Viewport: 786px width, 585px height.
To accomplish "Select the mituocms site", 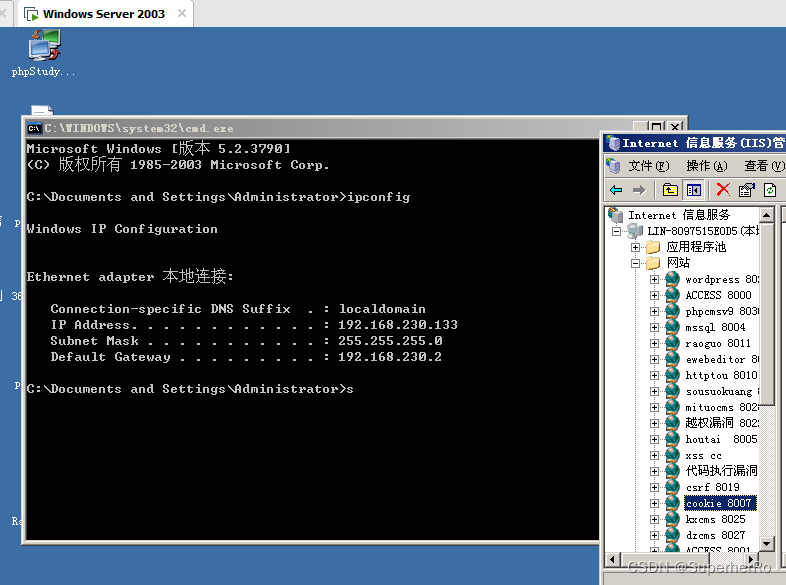I will pos(722,408).
